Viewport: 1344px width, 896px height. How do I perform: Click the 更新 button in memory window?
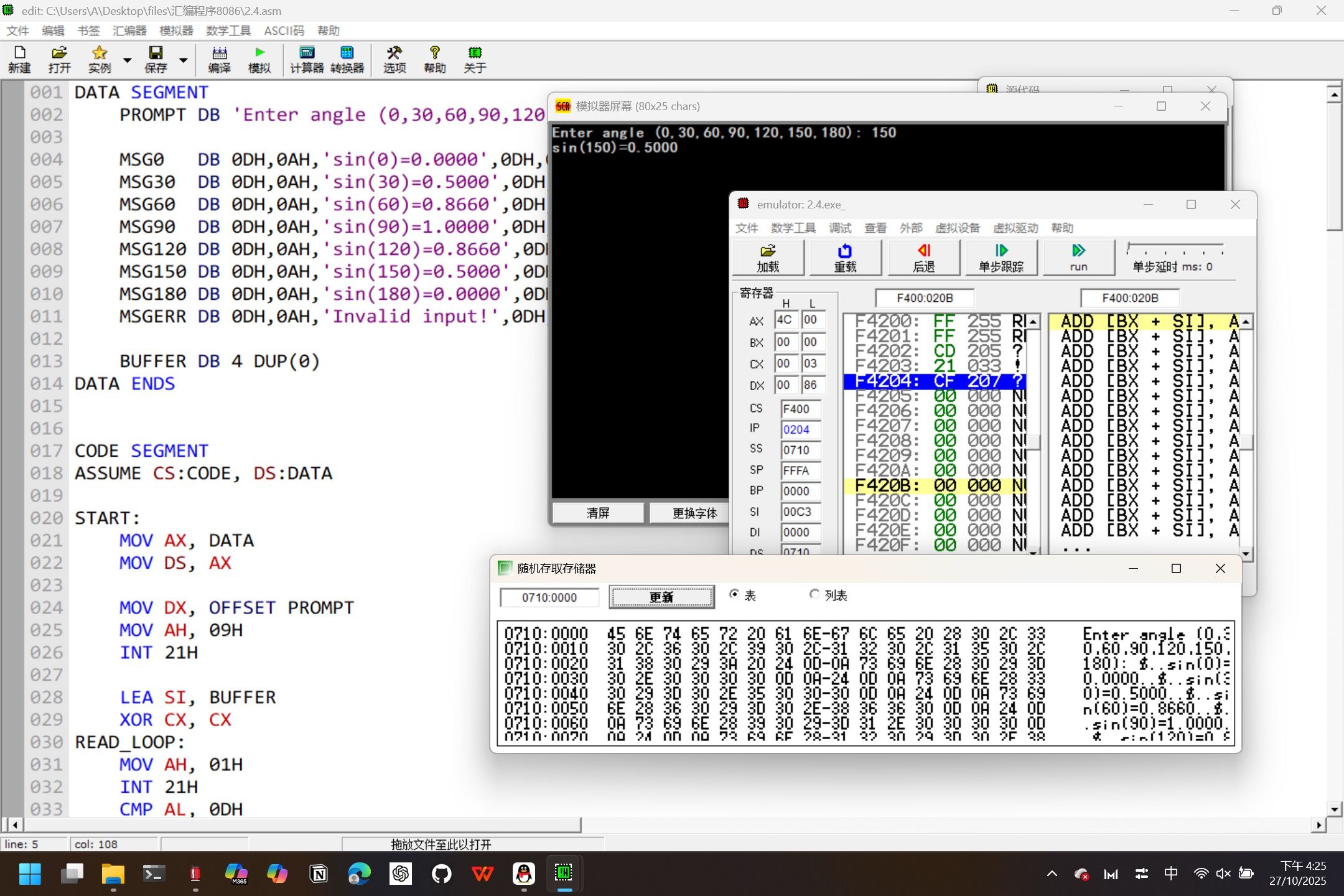pyautogui.click(x=661, y=597)
